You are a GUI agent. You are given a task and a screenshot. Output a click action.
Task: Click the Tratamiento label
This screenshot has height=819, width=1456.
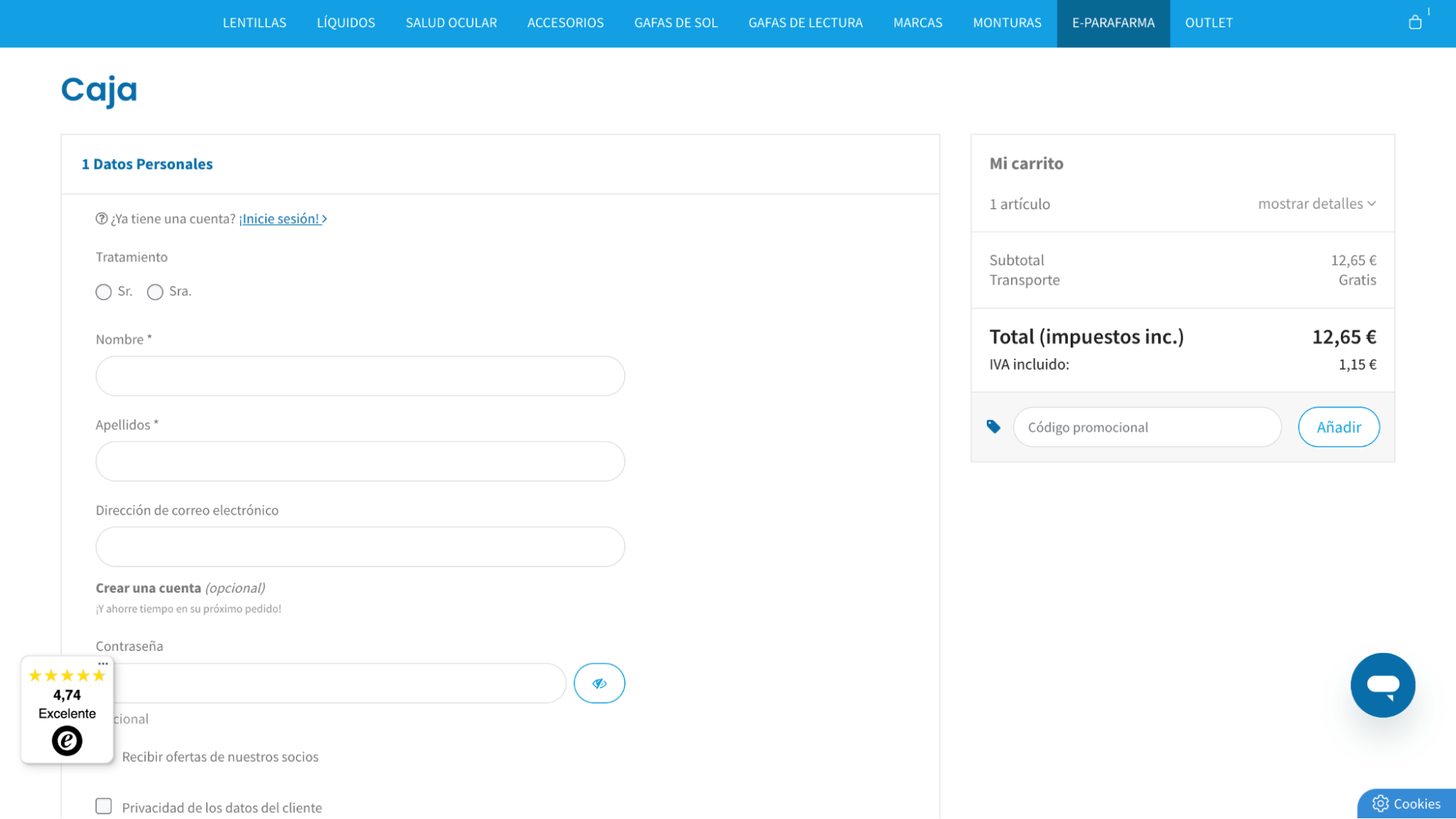click(x=131, y=257)
